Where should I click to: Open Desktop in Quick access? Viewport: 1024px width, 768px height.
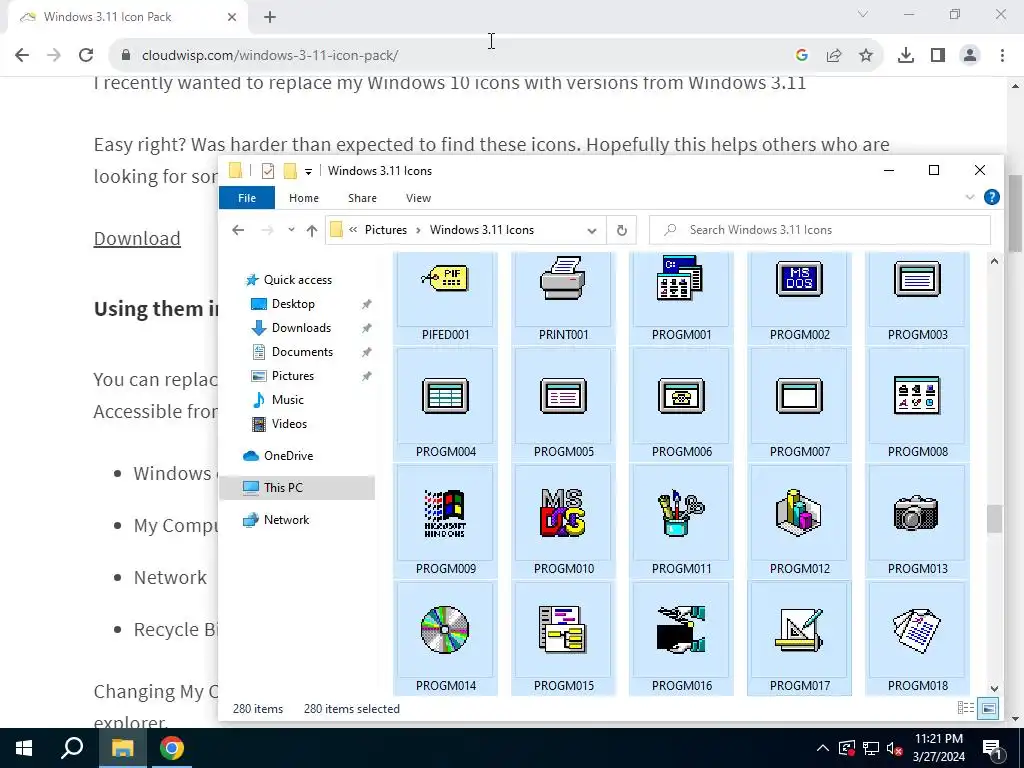pos(293,304)
